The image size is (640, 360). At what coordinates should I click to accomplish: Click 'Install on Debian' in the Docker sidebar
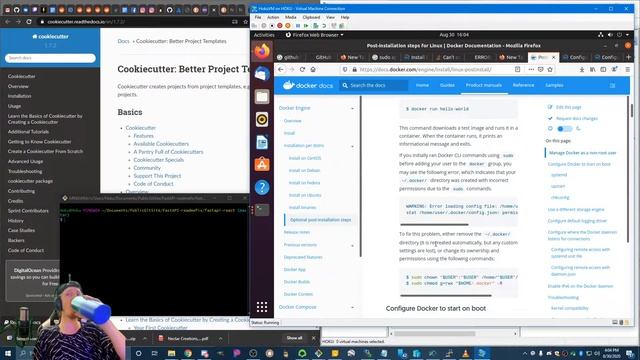pos(304,170)
